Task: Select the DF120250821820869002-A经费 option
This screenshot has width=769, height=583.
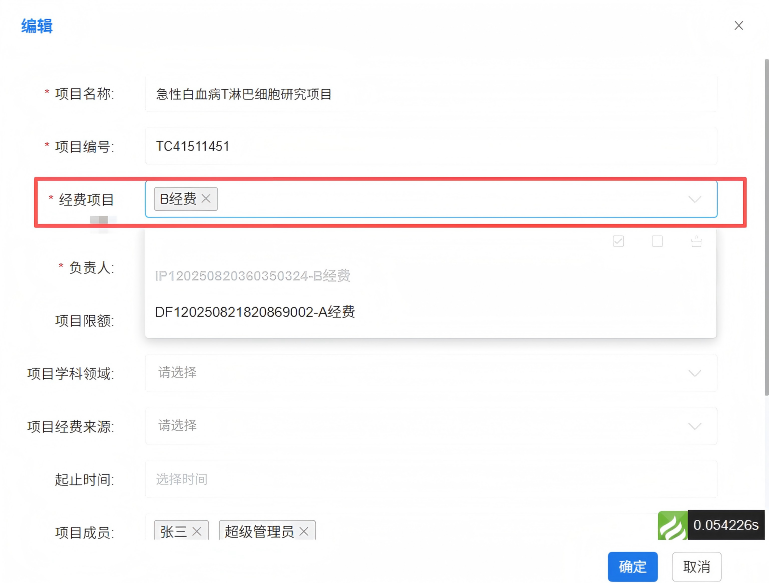Action: [x=255, y=313]
